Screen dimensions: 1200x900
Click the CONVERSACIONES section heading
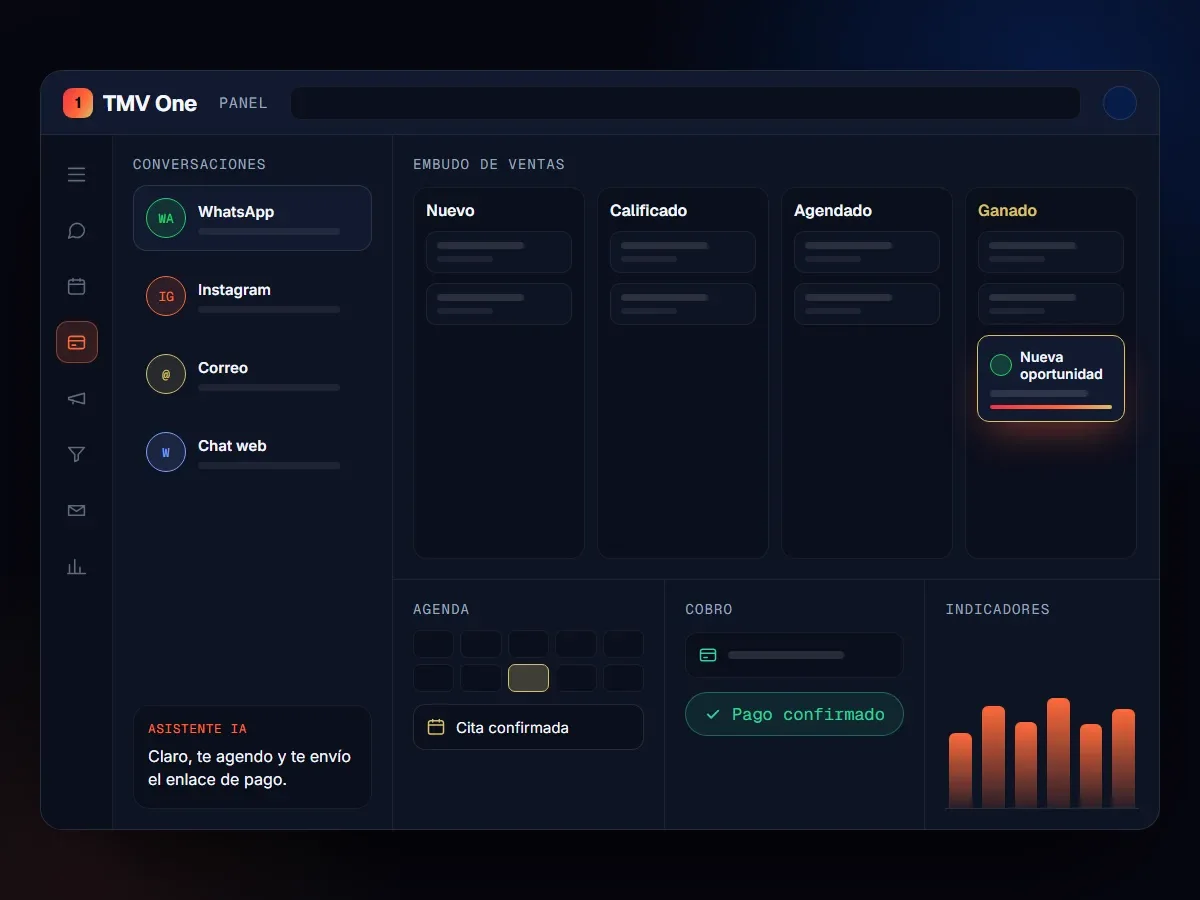click(199, 164)
